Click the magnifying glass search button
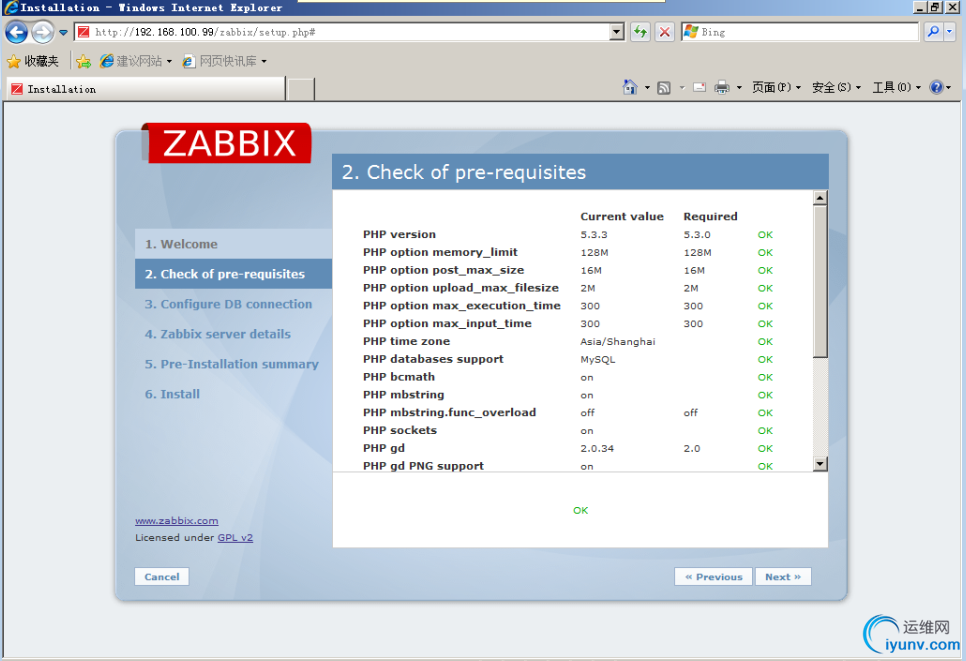Image resolution: width=966 pixels, height=661 pixels. (933, 32)
